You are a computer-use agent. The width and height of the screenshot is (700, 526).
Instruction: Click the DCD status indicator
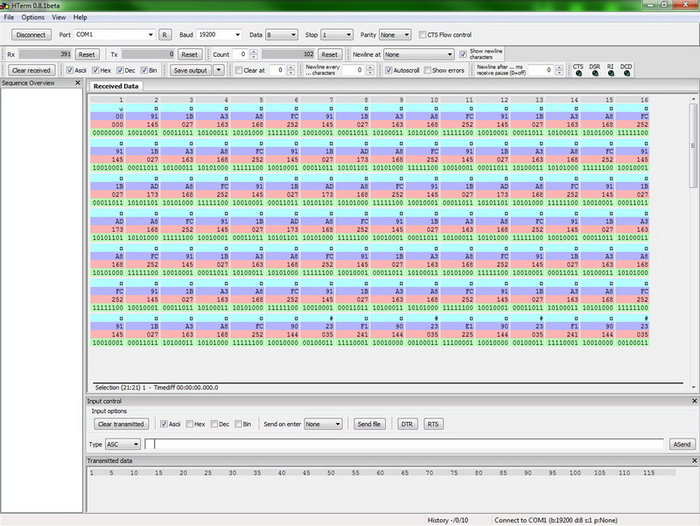click(x=626, y=70)
